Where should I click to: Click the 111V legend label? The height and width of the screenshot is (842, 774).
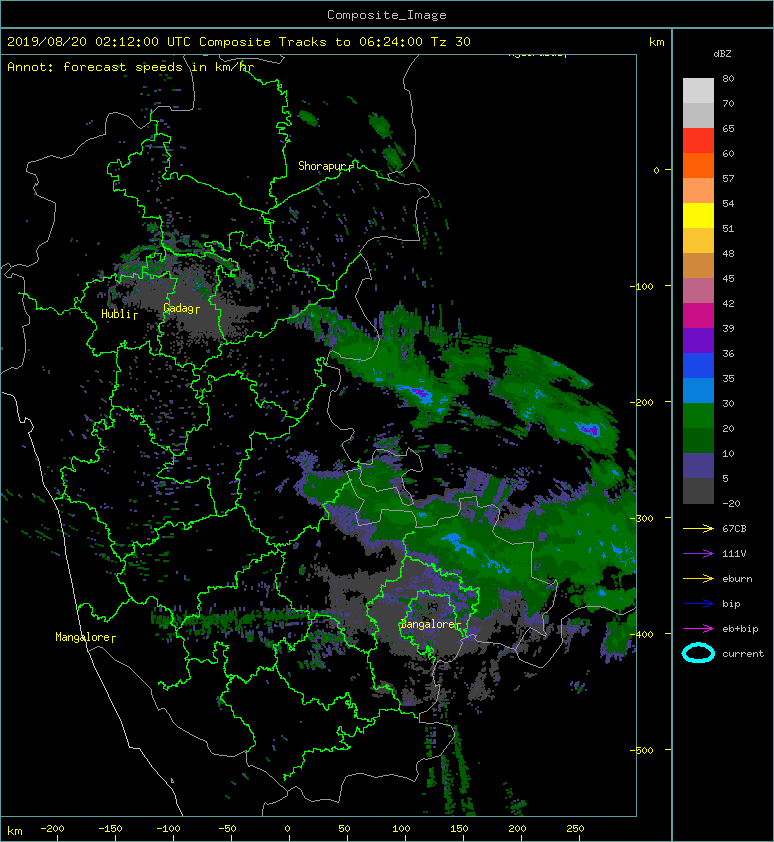[734, 554]
